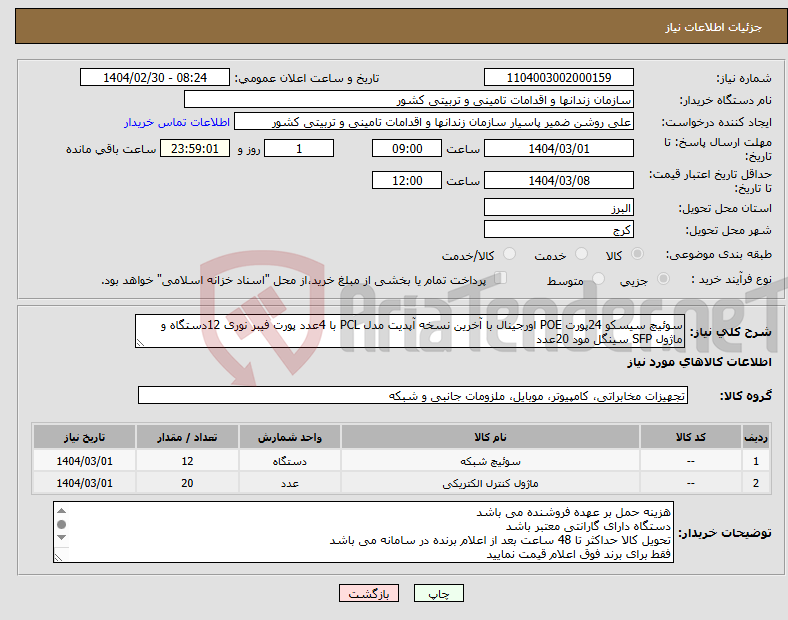Click the date cell in سوئیچ شبکه row
The width and height of the screenshot is (788, 620).
(x=84, y=461)
